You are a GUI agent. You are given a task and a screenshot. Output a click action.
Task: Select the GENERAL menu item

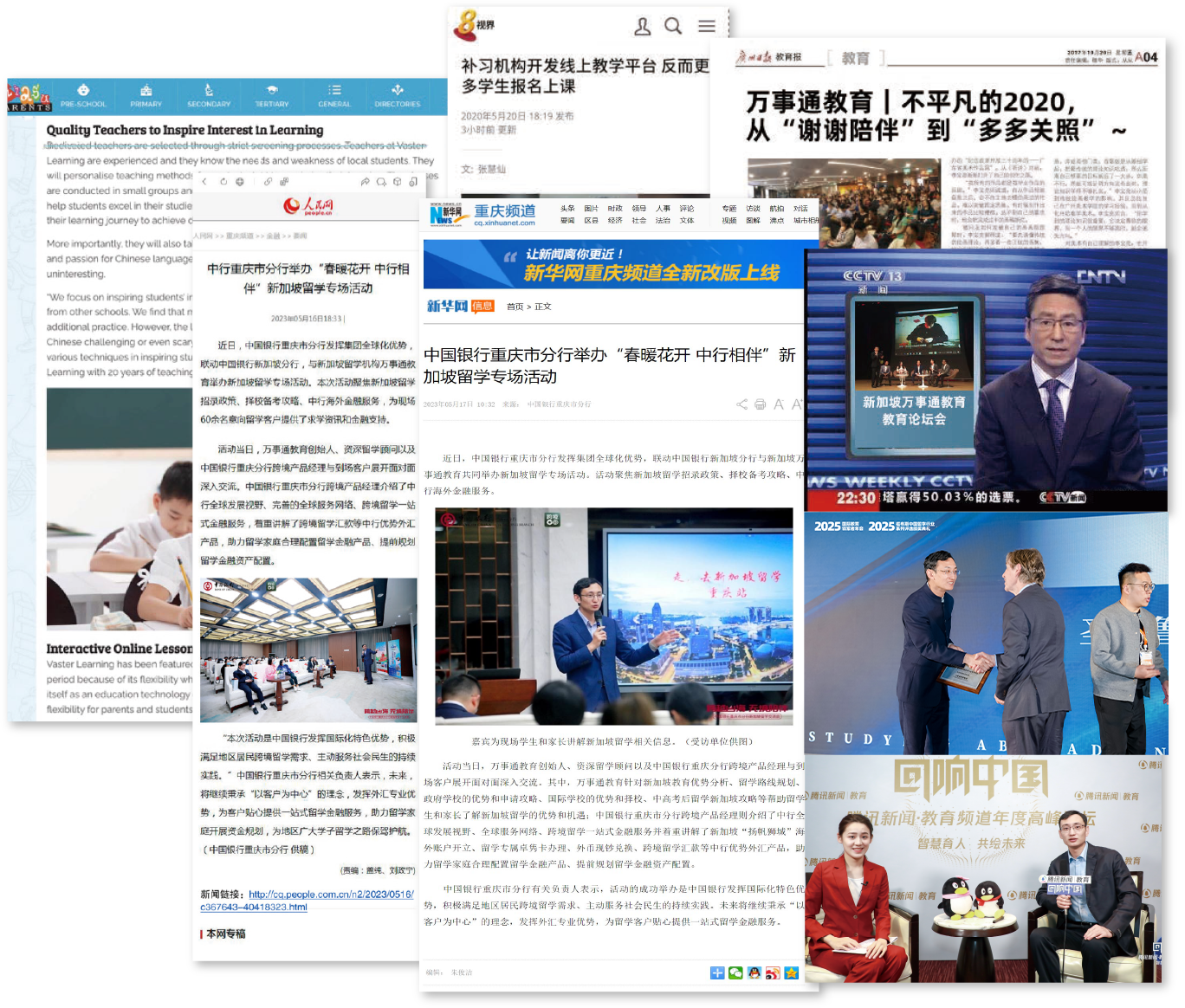(334, 96)
